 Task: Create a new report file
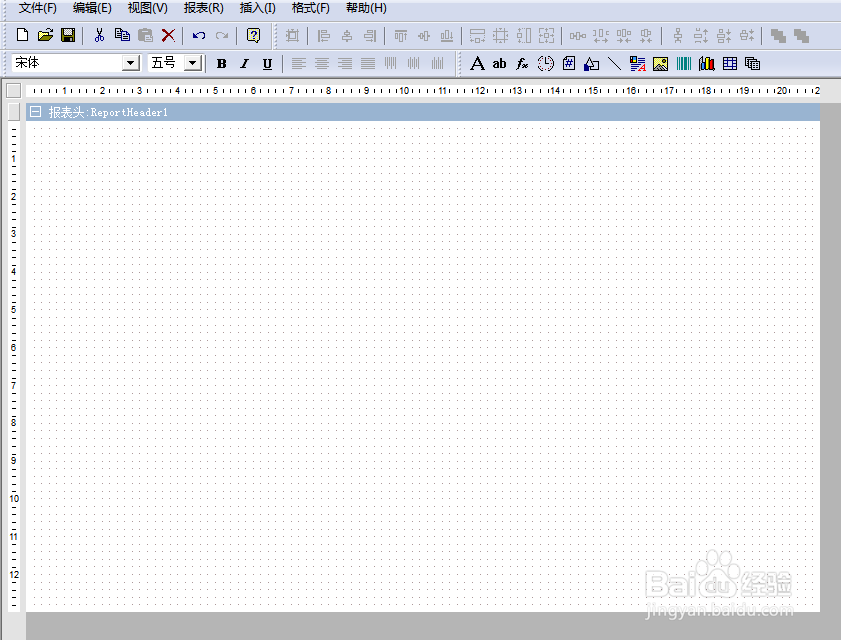[23, 35]
